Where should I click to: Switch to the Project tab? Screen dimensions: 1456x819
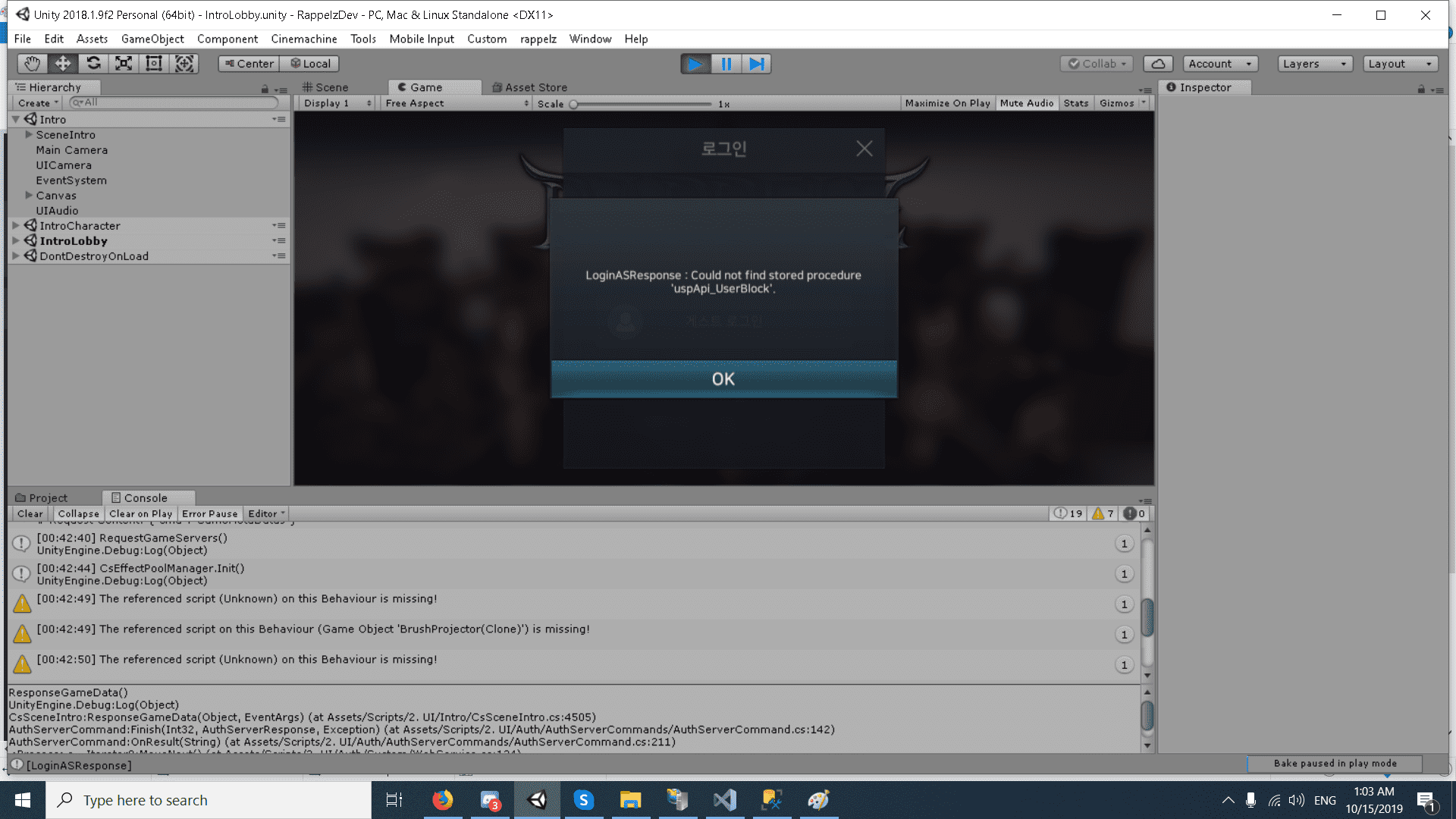coord(42,497)
